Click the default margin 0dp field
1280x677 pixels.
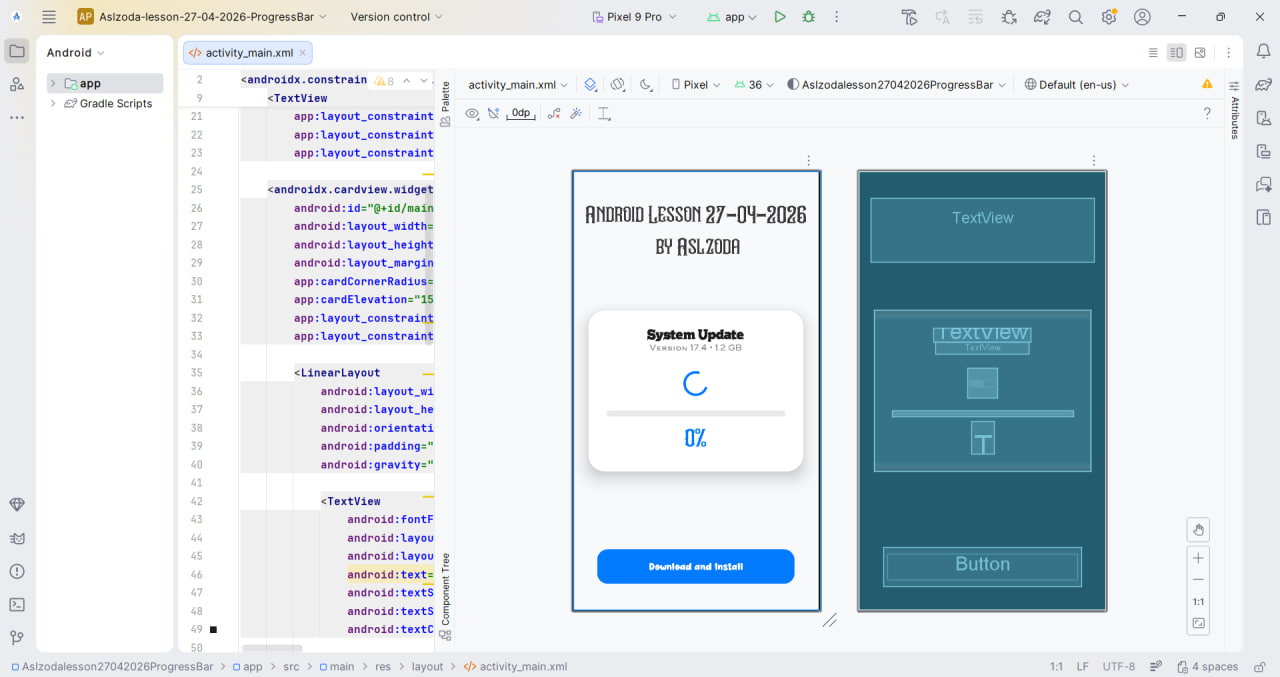pyautogui.click(x=521, y=114)
